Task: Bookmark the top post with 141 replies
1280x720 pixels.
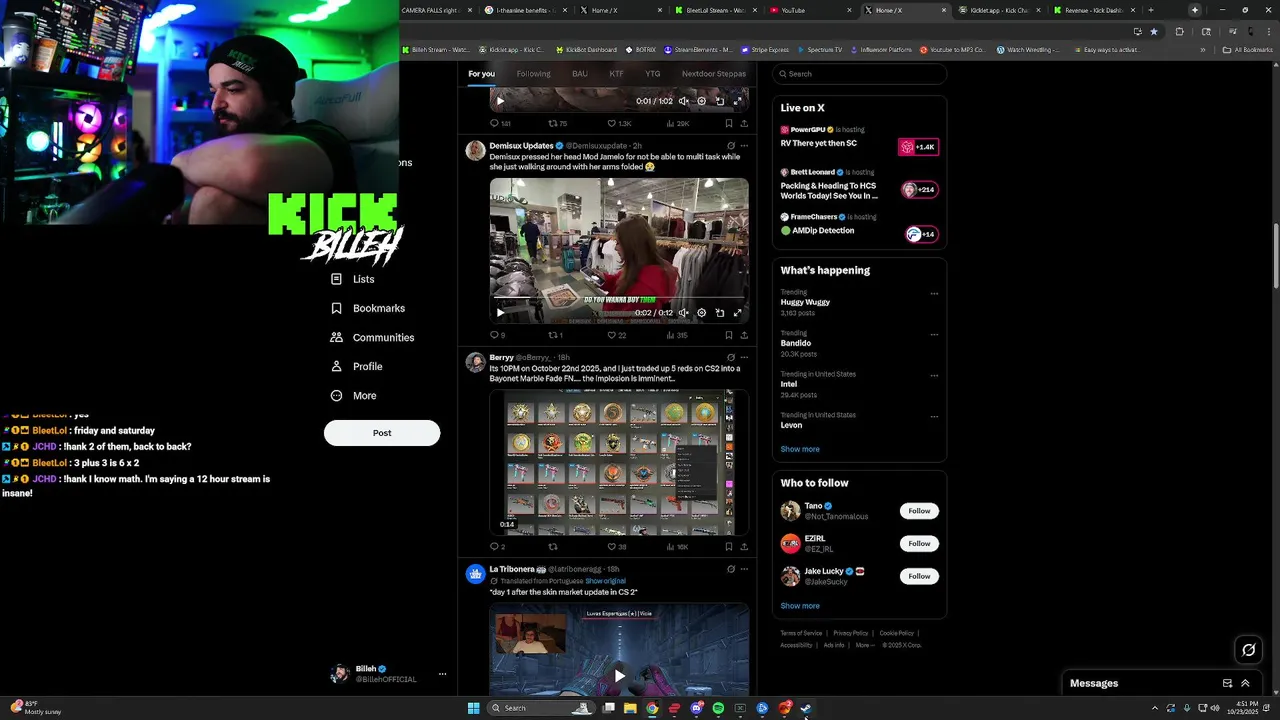Action: [x=728, y=124]
